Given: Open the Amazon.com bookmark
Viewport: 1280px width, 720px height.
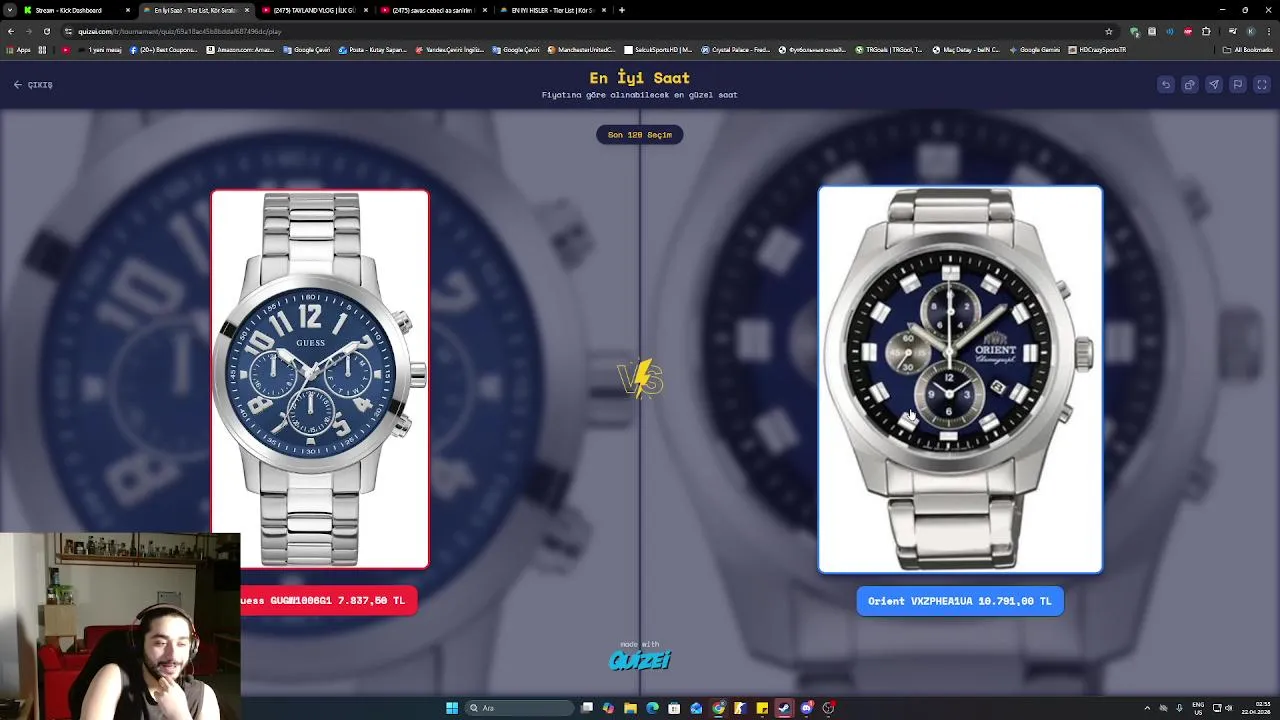Looking at the screenshot, I should (x=239, y=50).
